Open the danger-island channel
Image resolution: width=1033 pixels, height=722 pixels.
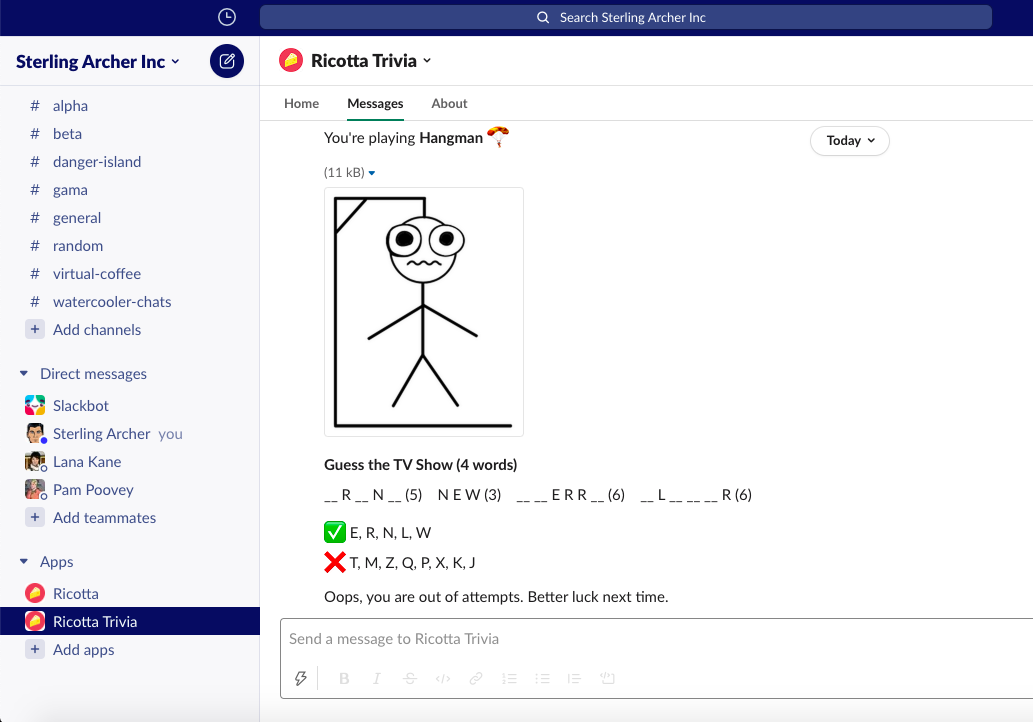[x=96, y=161]
